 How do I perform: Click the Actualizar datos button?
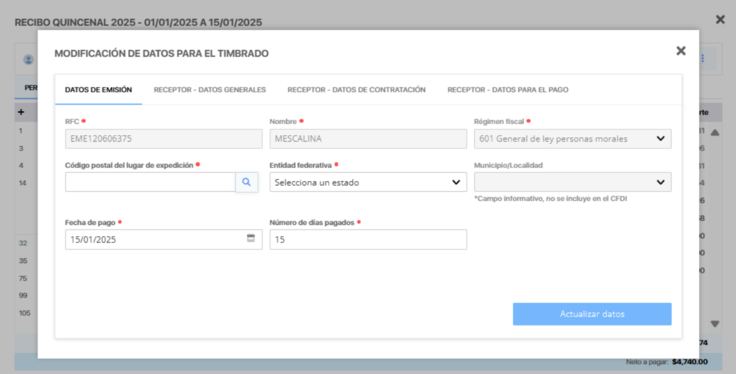click(x=592, y=314)
